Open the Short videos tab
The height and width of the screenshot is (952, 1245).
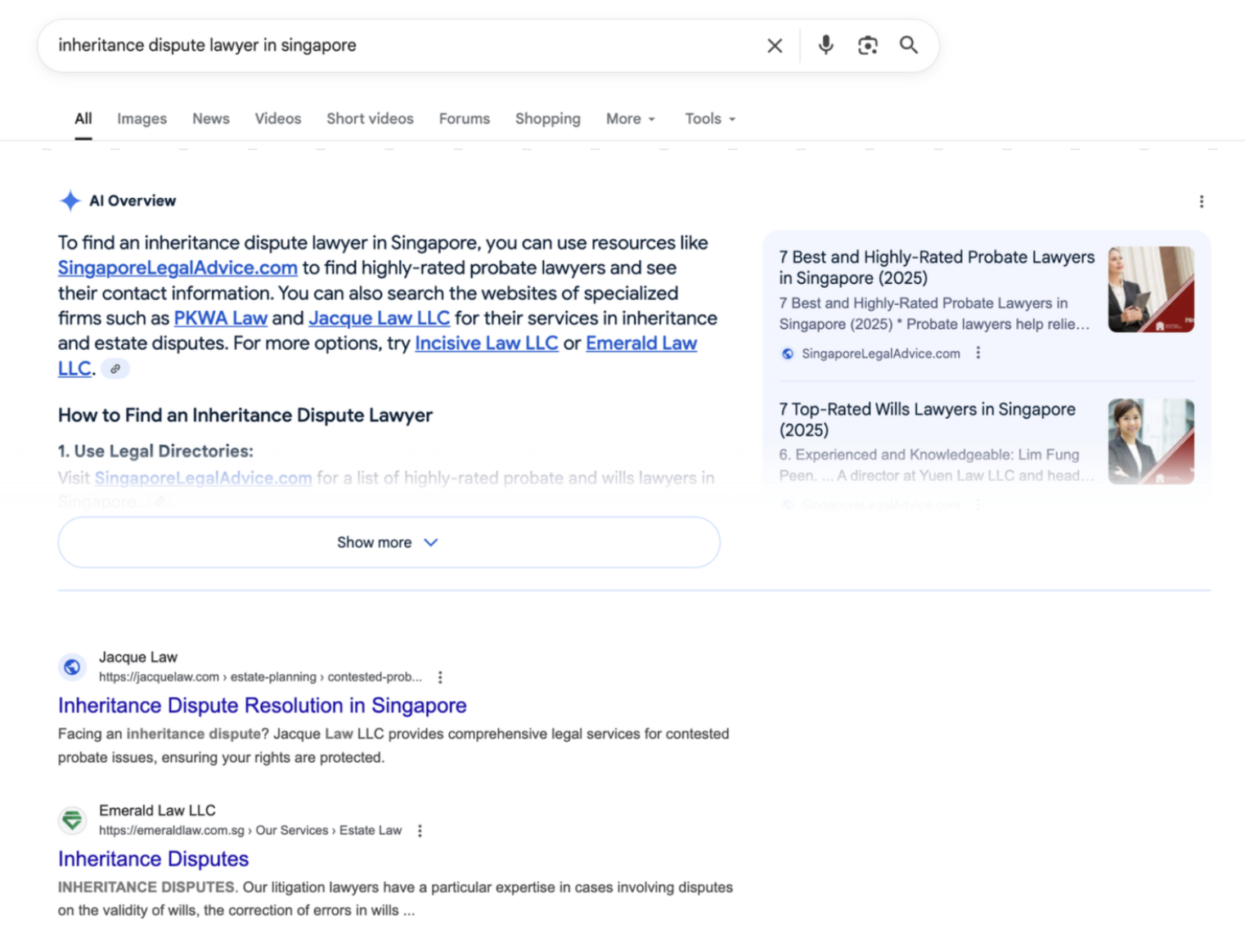370,119
